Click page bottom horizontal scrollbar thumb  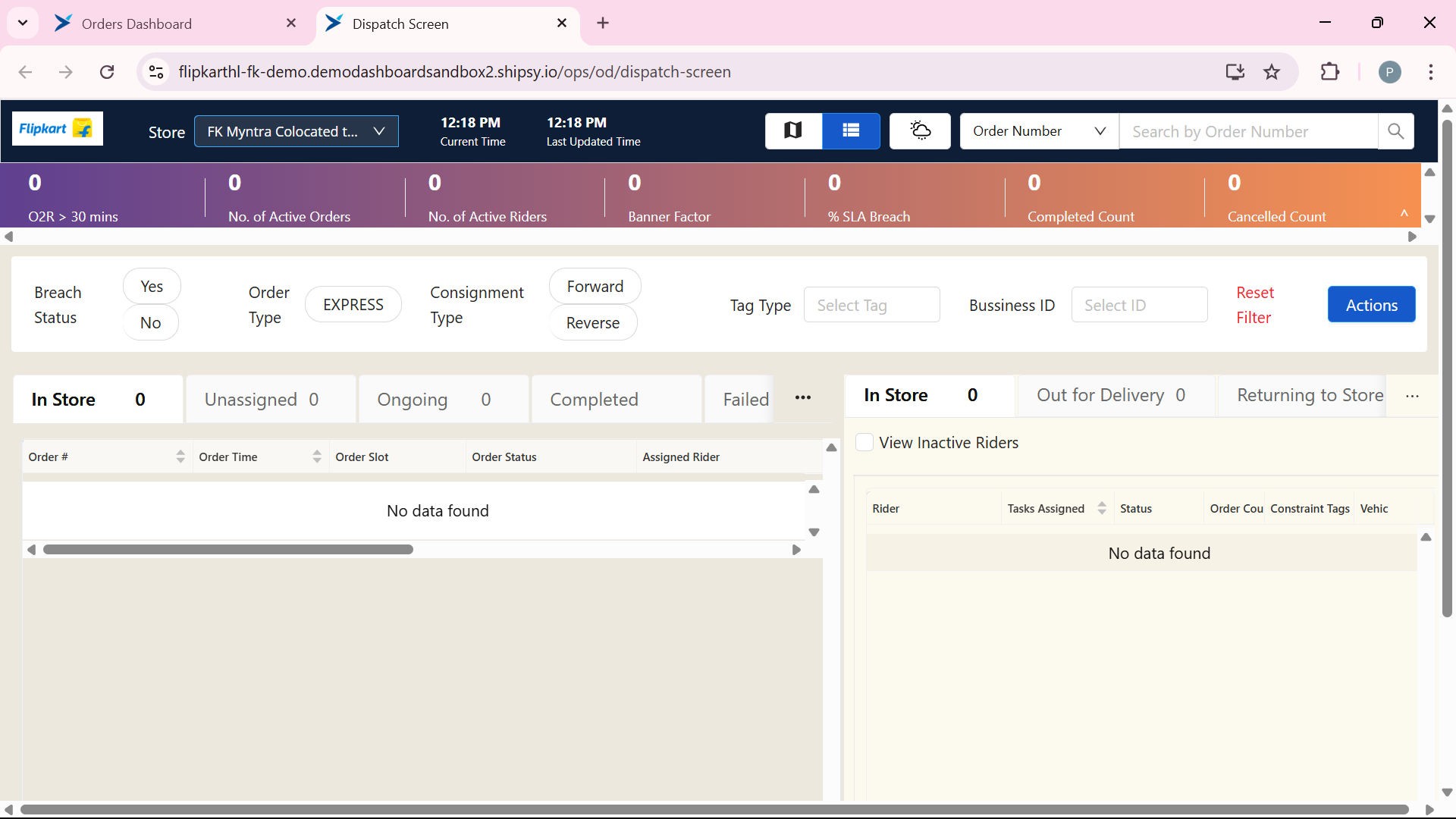(714, 810)
